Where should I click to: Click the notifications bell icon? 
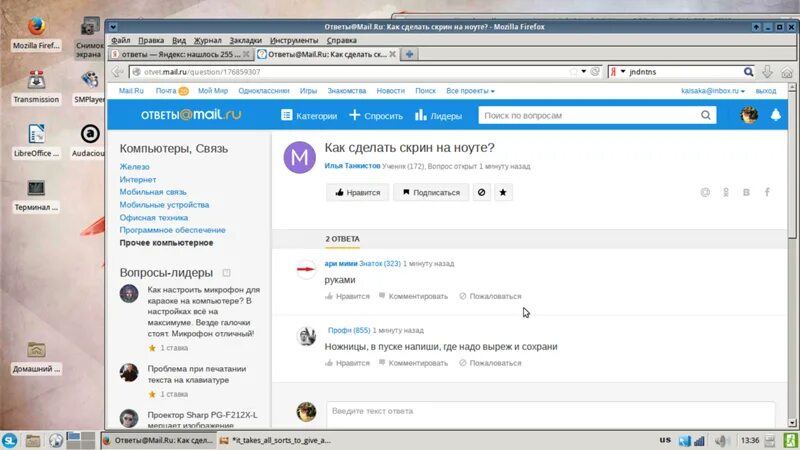776,115
